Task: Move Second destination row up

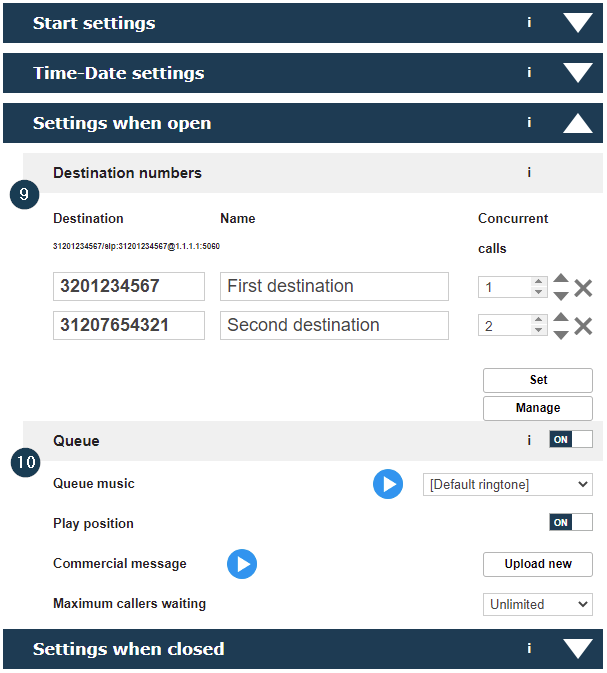Action: [561, 317]
